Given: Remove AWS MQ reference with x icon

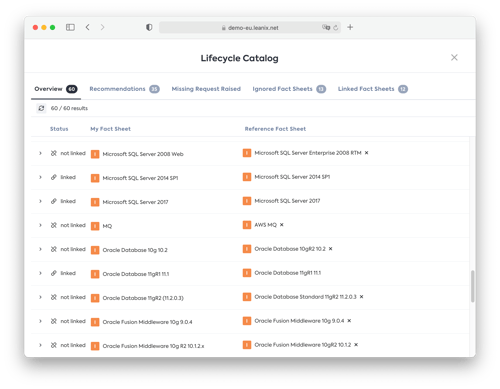Looking at the screenshot, I should tap(282, 225).
